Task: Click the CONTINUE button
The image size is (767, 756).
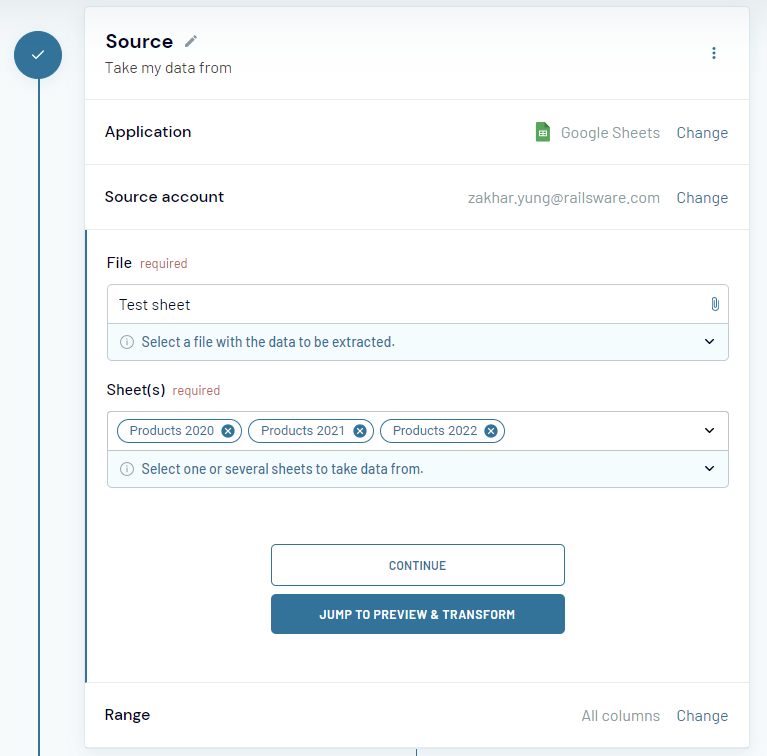Action: (418, 565)
